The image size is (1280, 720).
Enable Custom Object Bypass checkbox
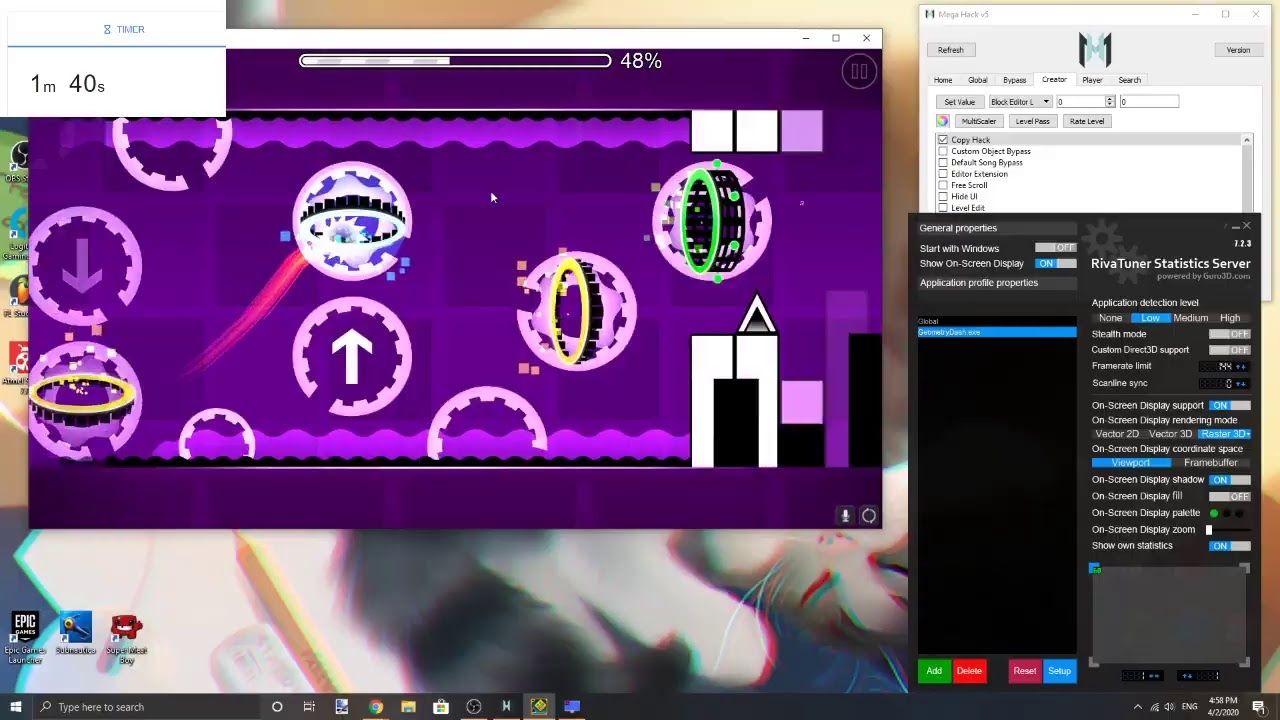point(943,151)
